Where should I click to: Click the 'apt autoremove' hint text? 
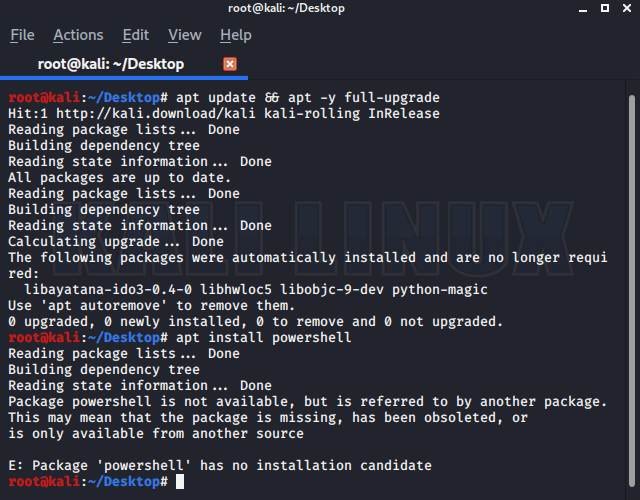click(x=98, y=306)
